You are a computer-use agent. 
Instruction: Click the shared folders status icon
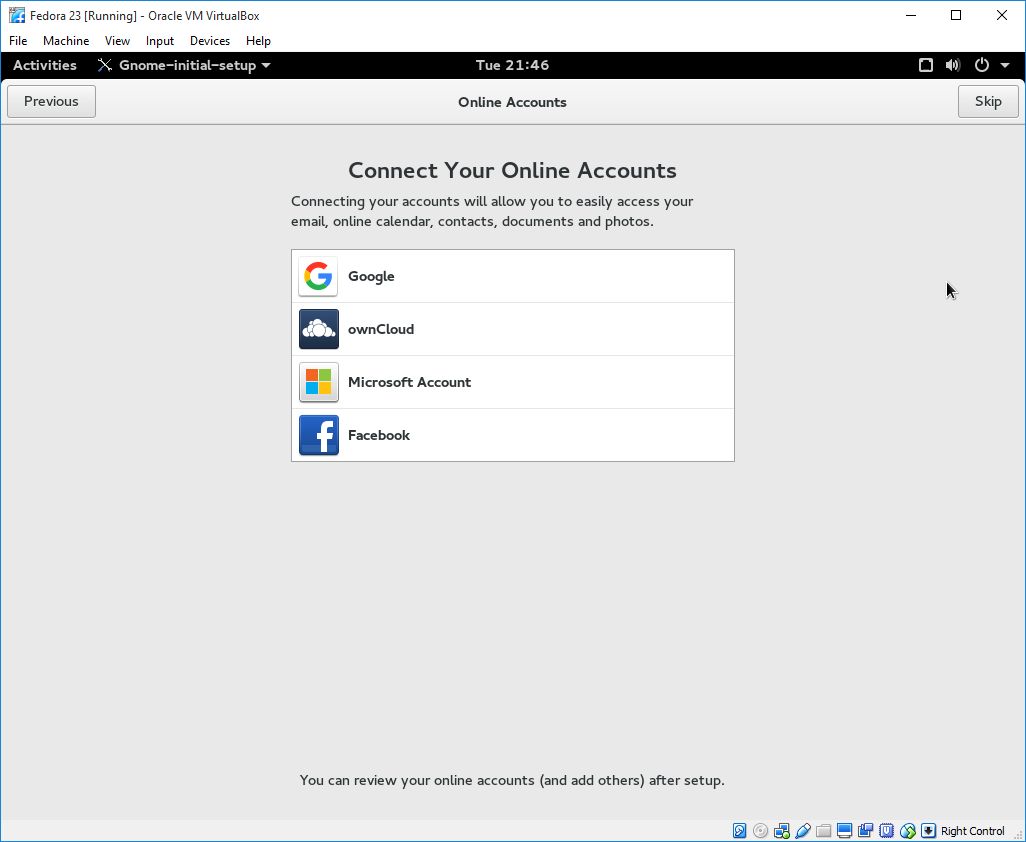tap(824, 831)
